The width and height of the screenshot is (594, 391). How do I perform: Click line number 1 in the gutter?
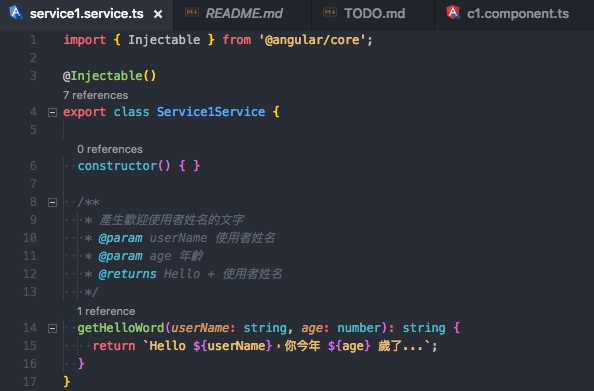click(33, 40)
